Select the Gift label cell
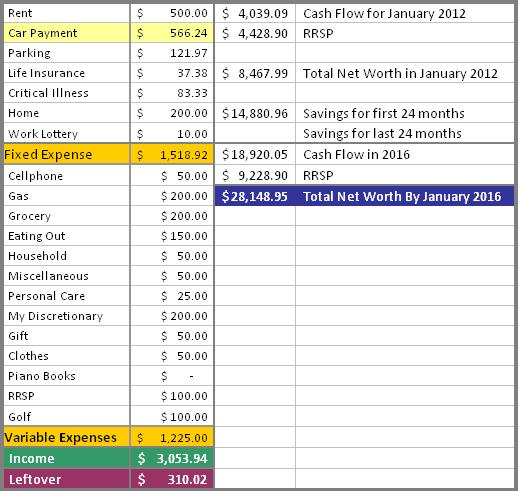Image resolution: width=518 pixels, height=491 pixels. pyautogui.click(x=67, y=336)
